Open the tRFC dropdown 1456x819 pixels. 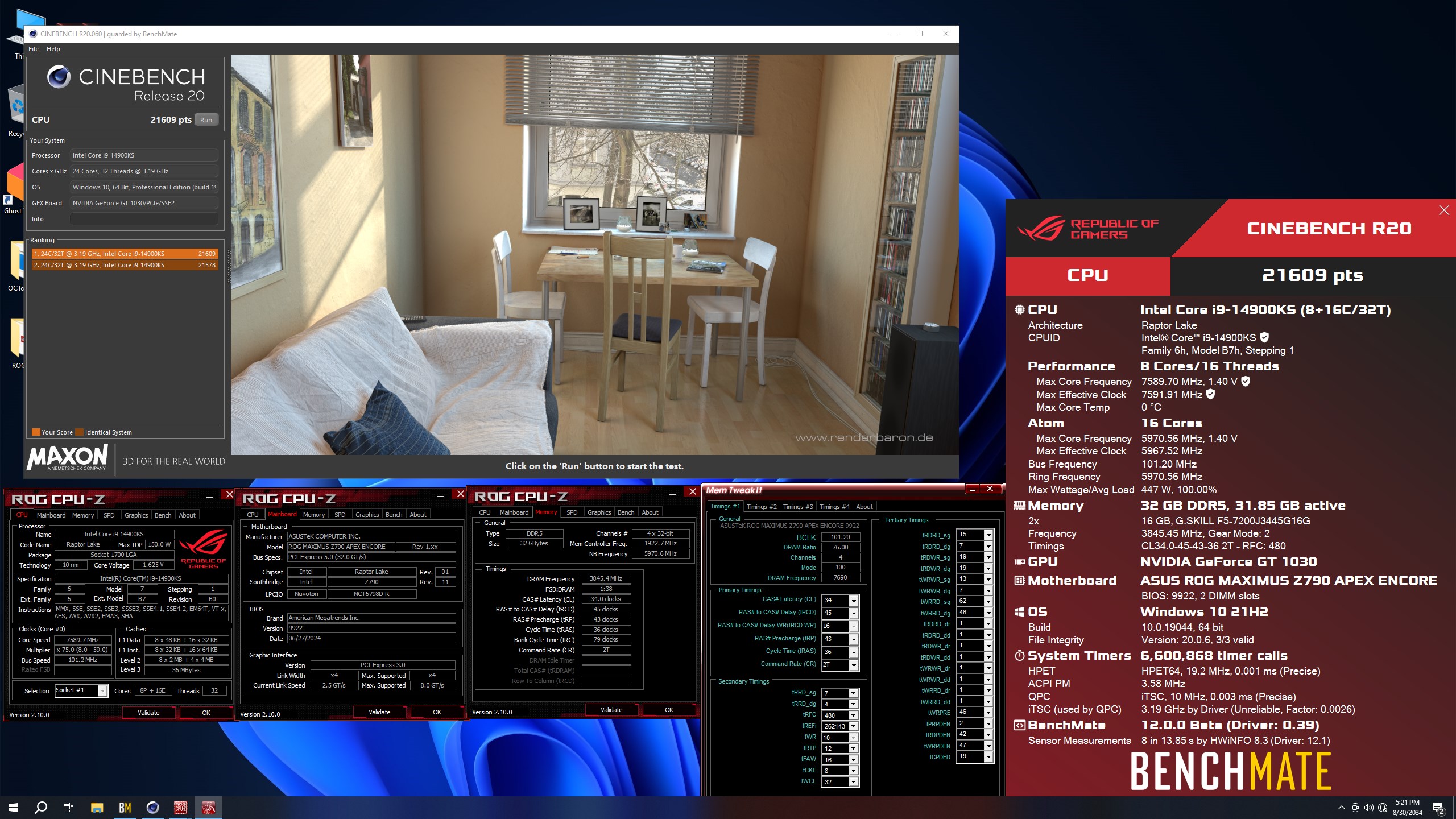click(853, 715)
